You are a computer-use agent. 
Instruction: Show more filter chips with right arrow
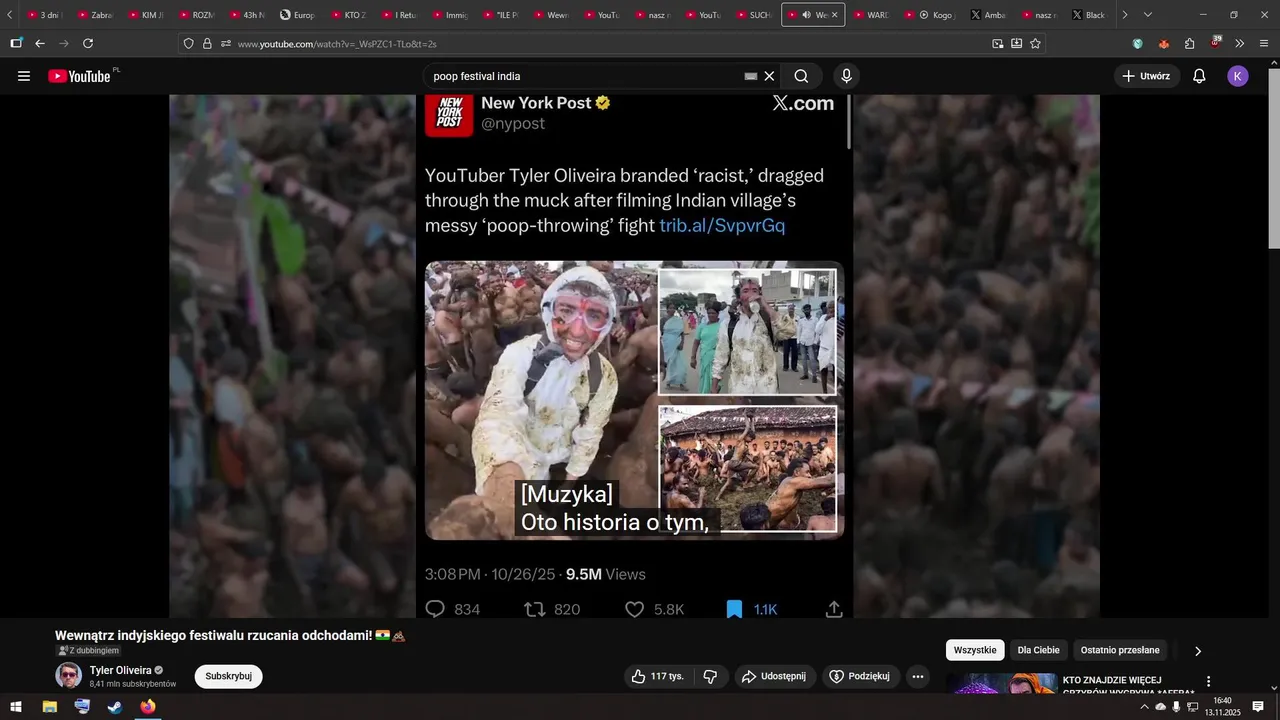[x=1198, y=651]
